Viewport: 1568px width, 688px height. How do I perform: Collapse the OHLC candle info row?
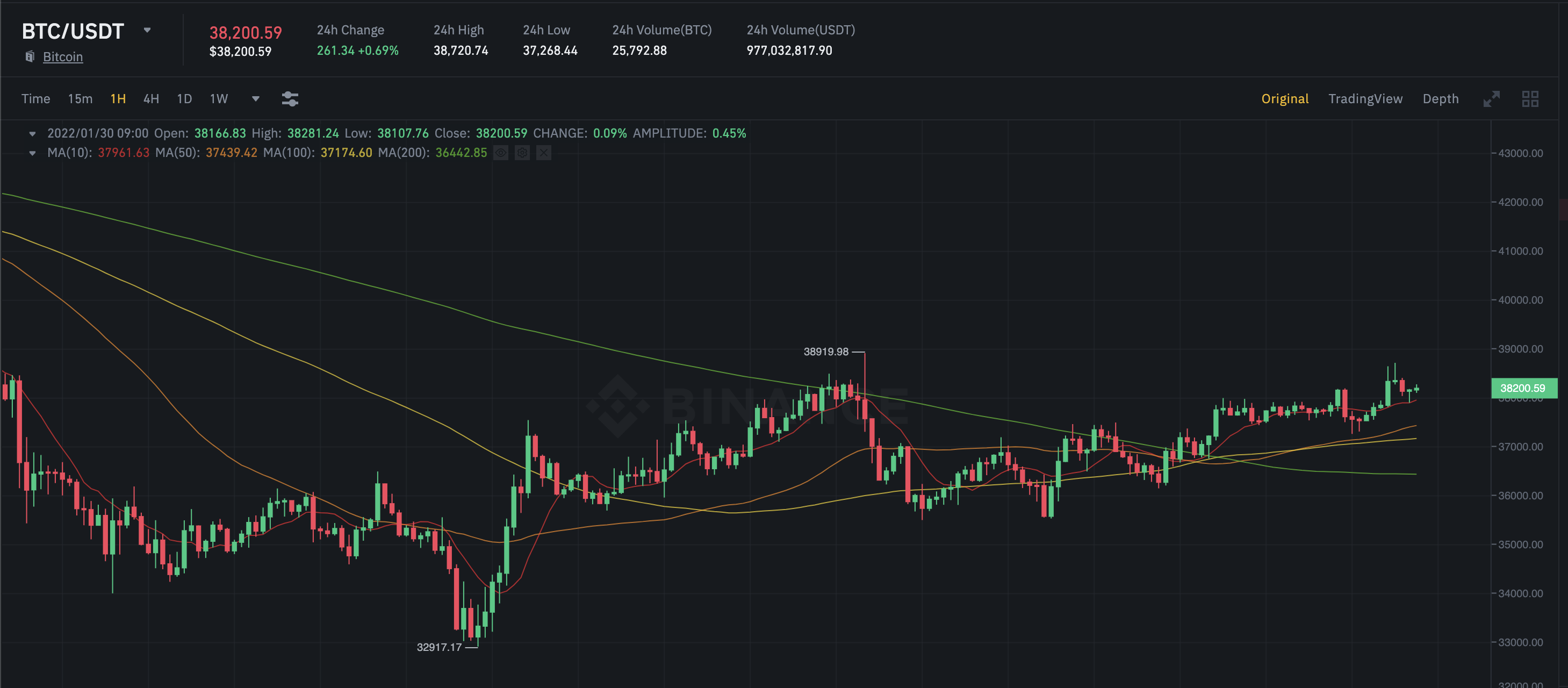click(33, 133)
